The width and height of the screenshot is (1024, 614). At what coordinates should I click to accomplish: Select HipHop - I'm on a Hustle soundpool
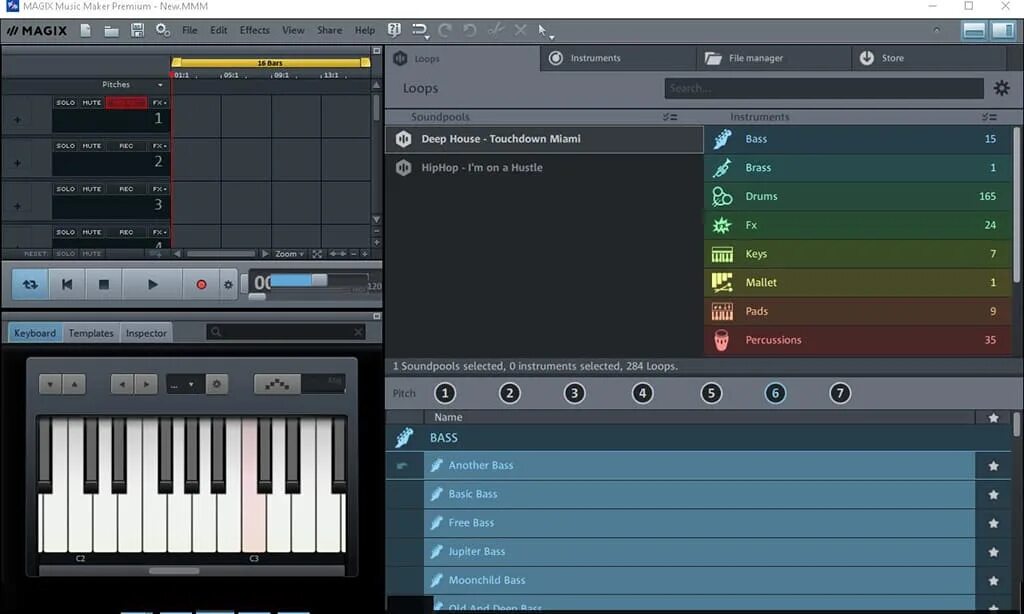click(x=544, y=168)
